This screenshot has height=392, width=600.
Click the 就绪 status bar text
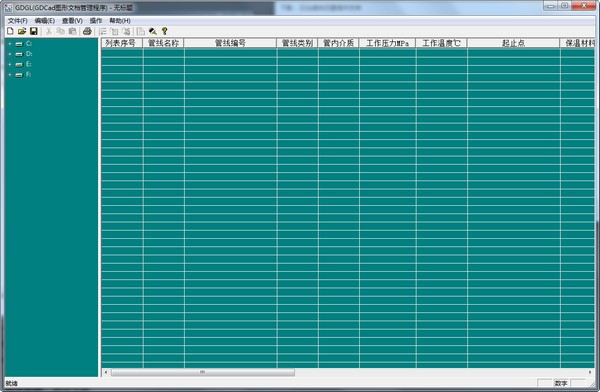pos(11,383)
